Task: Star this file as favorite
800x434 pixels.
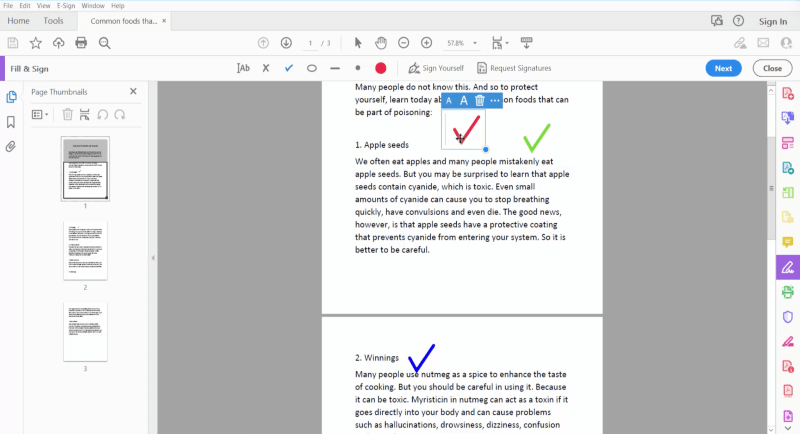Action: pyautogui.click(x=36, y=43)
